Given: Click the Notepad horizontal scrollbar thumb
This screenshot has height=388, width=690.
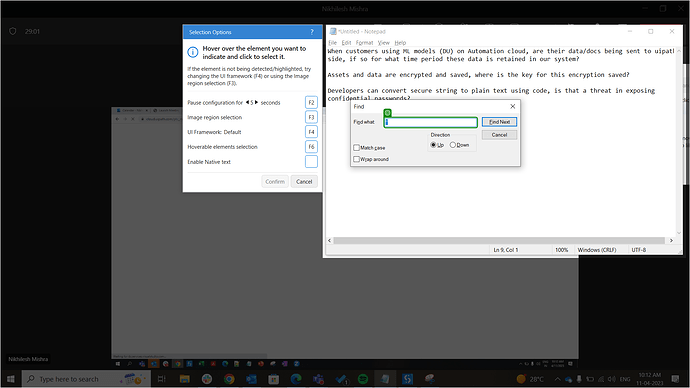Looking at the screenshot, I should (499, 241).
